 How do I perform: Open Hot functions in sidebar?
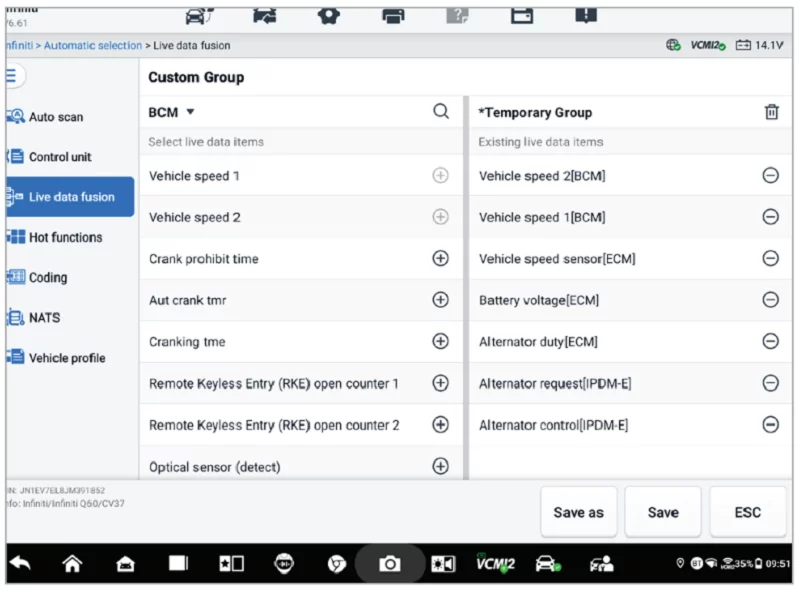(65, 238)
